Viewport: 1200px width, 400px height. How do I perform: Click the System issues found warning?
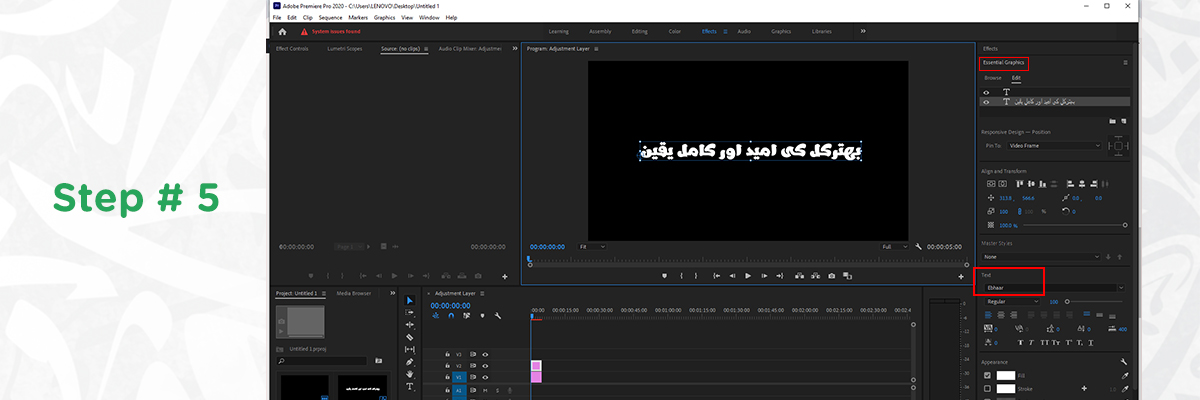332,31
